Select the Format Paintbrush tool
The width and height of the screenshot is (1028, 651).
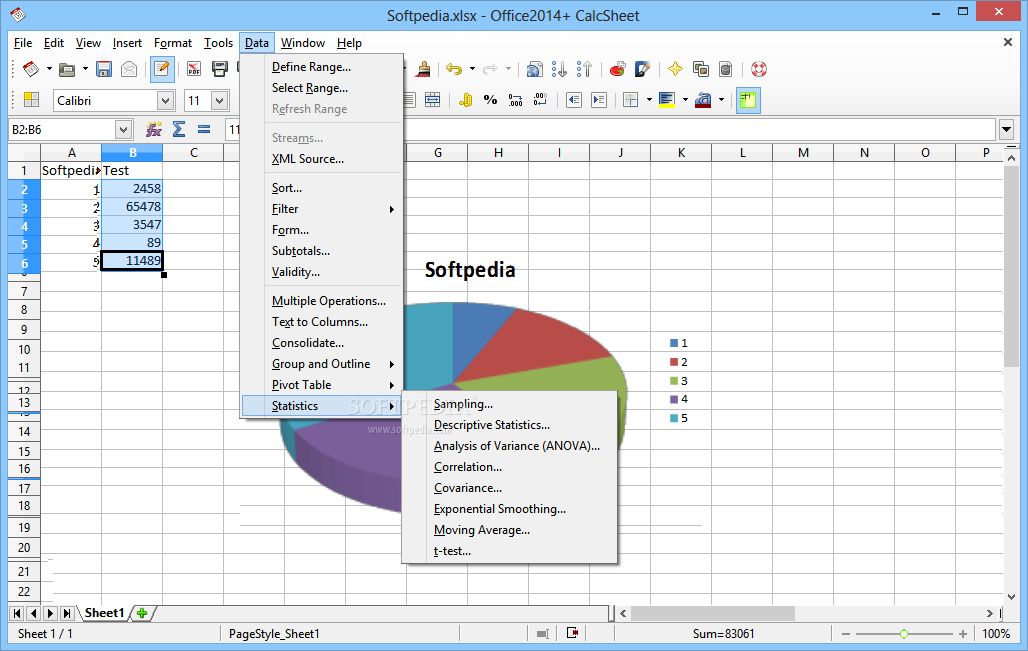[x=424, y=69]
